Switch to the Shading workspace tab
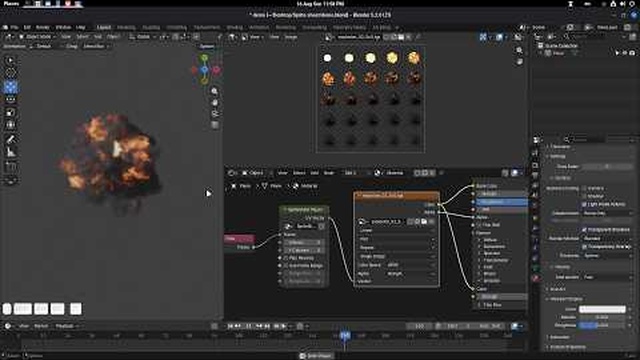Viewport: 640px width, 360px height. [x=234, y=27]
